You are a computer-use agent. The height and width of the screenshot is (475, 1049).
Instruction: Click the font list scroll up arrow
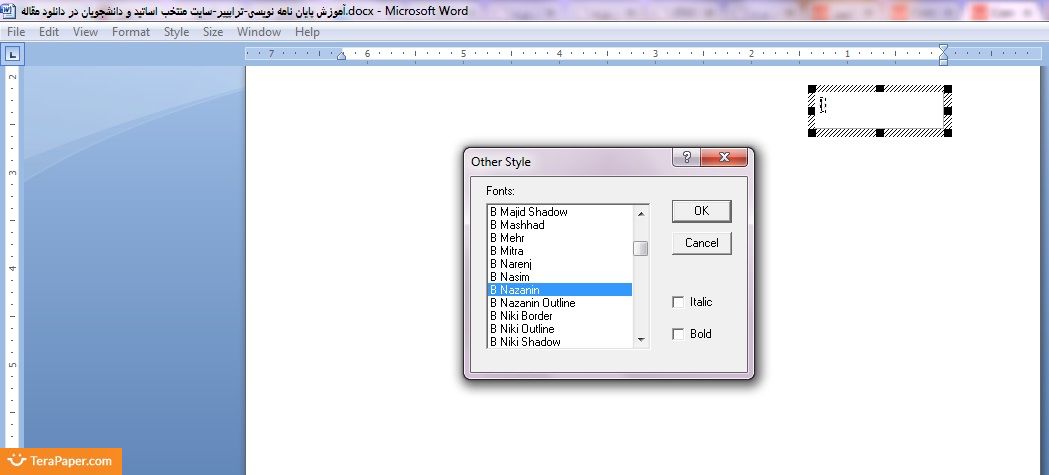pos(641,213)
